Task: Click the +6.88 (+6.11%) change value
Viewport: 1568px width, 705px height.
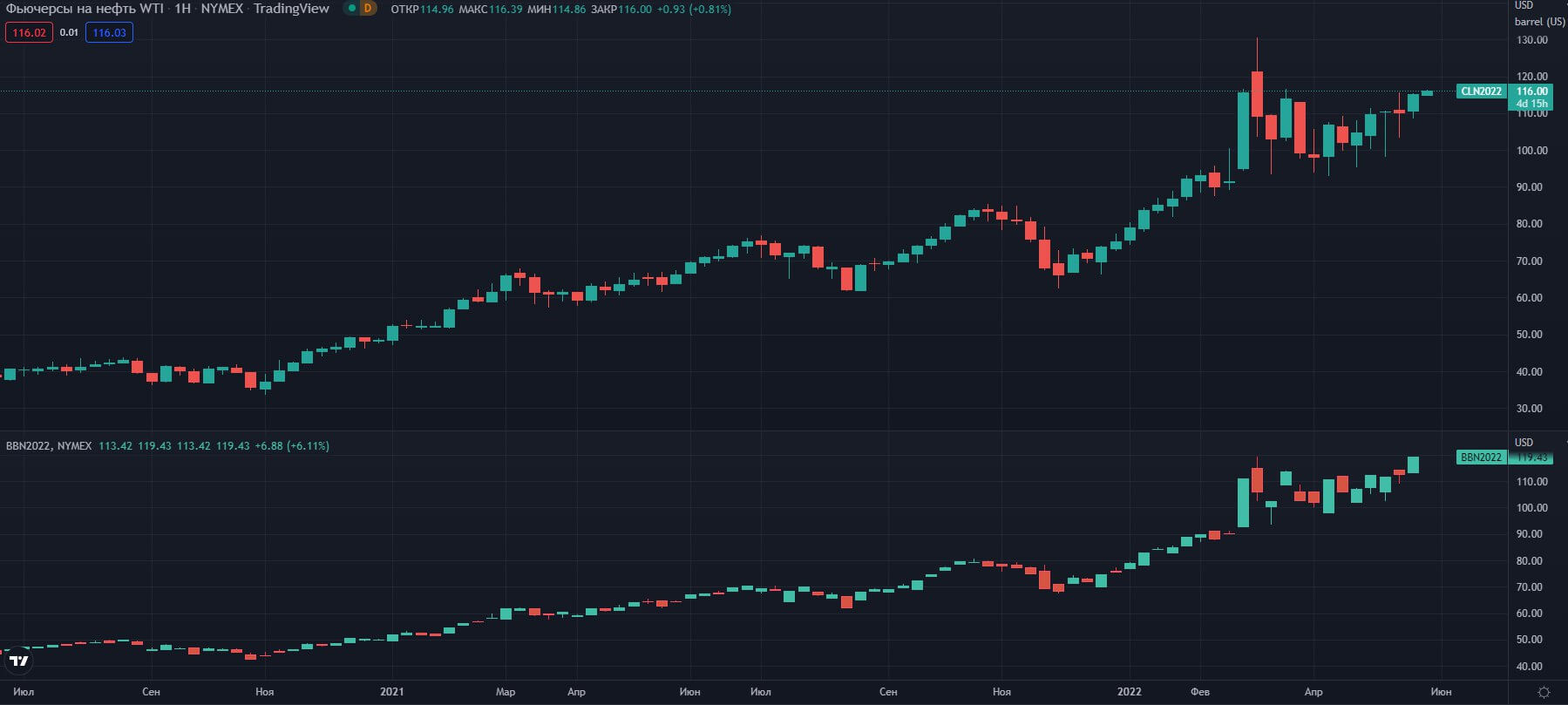Action: pyautogui.click(x=292, y=446)
